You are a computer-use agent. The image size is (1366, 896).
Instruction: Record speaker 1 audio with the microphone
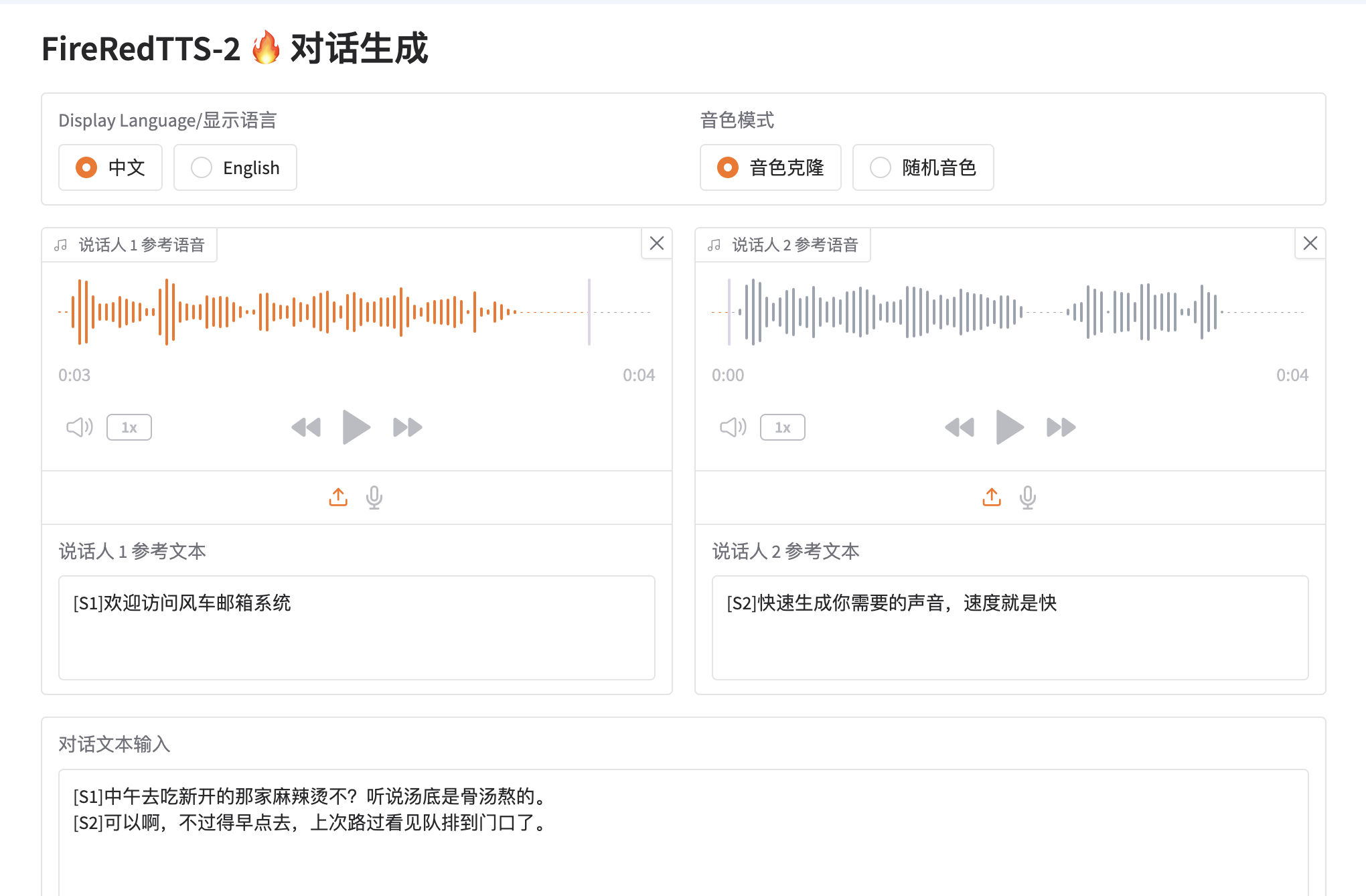pyautogui.click(x=374, y=498)
